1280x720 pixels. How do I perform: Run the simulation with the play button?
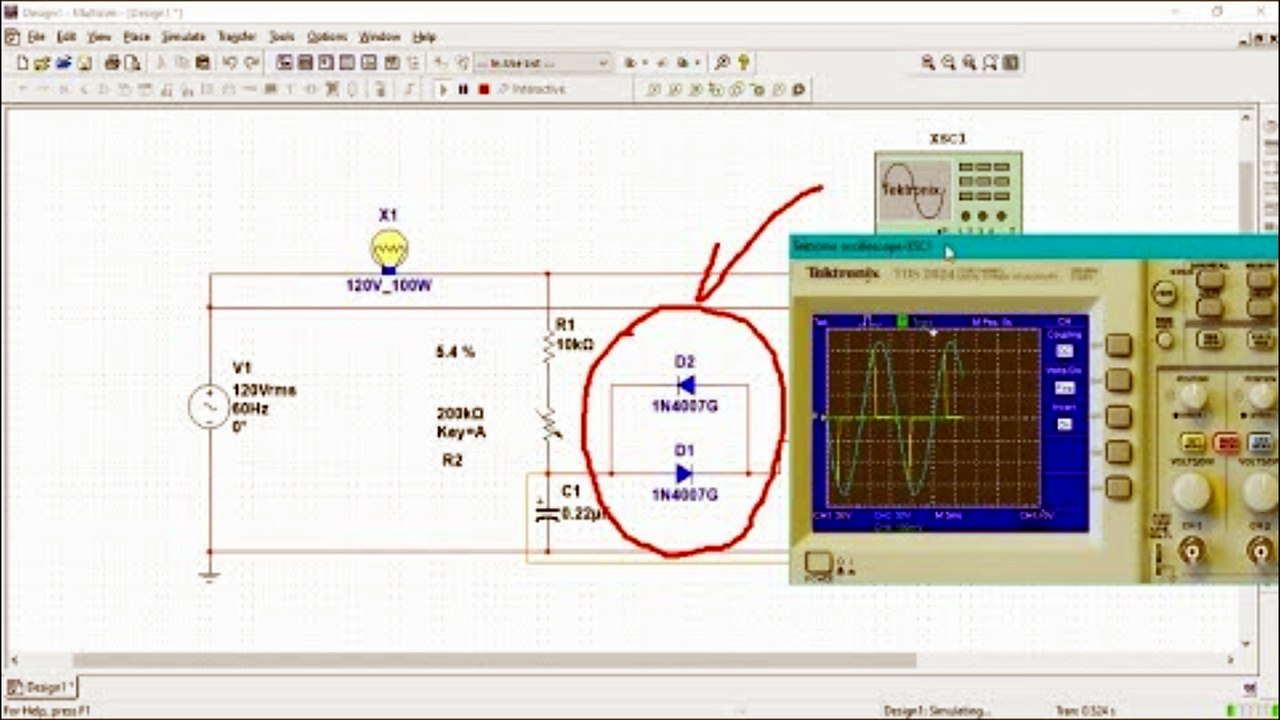coord(443,90)
